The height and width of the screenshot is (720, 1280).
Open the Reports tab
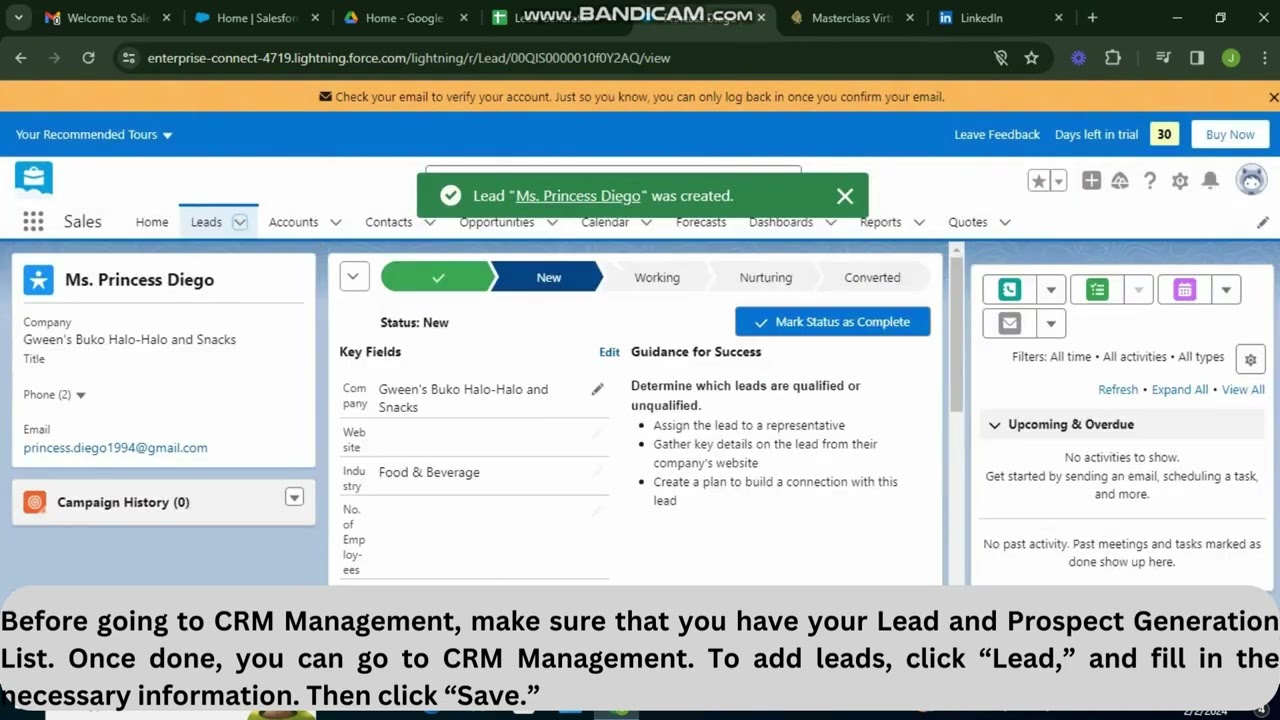880,222
